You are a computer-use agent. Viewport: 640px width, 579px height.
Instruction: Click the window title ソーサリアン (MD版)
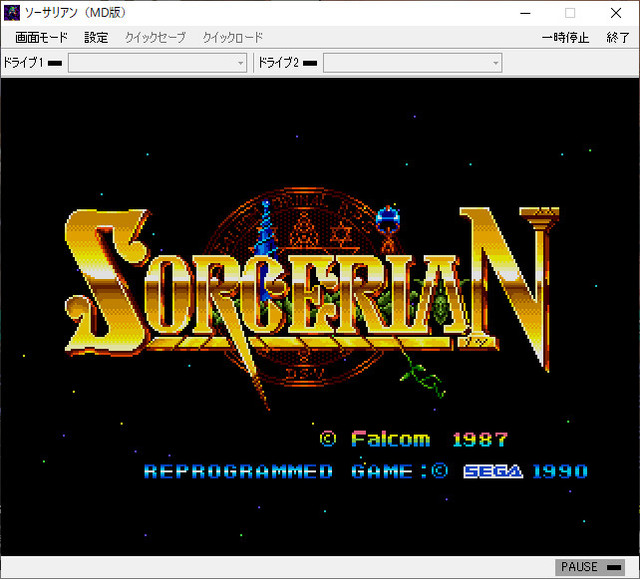coord(76,13)
